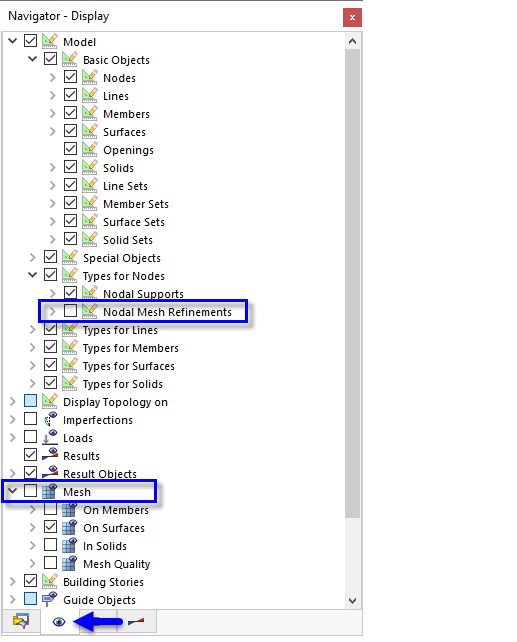Click the icon beside Openings

[90, 149]
